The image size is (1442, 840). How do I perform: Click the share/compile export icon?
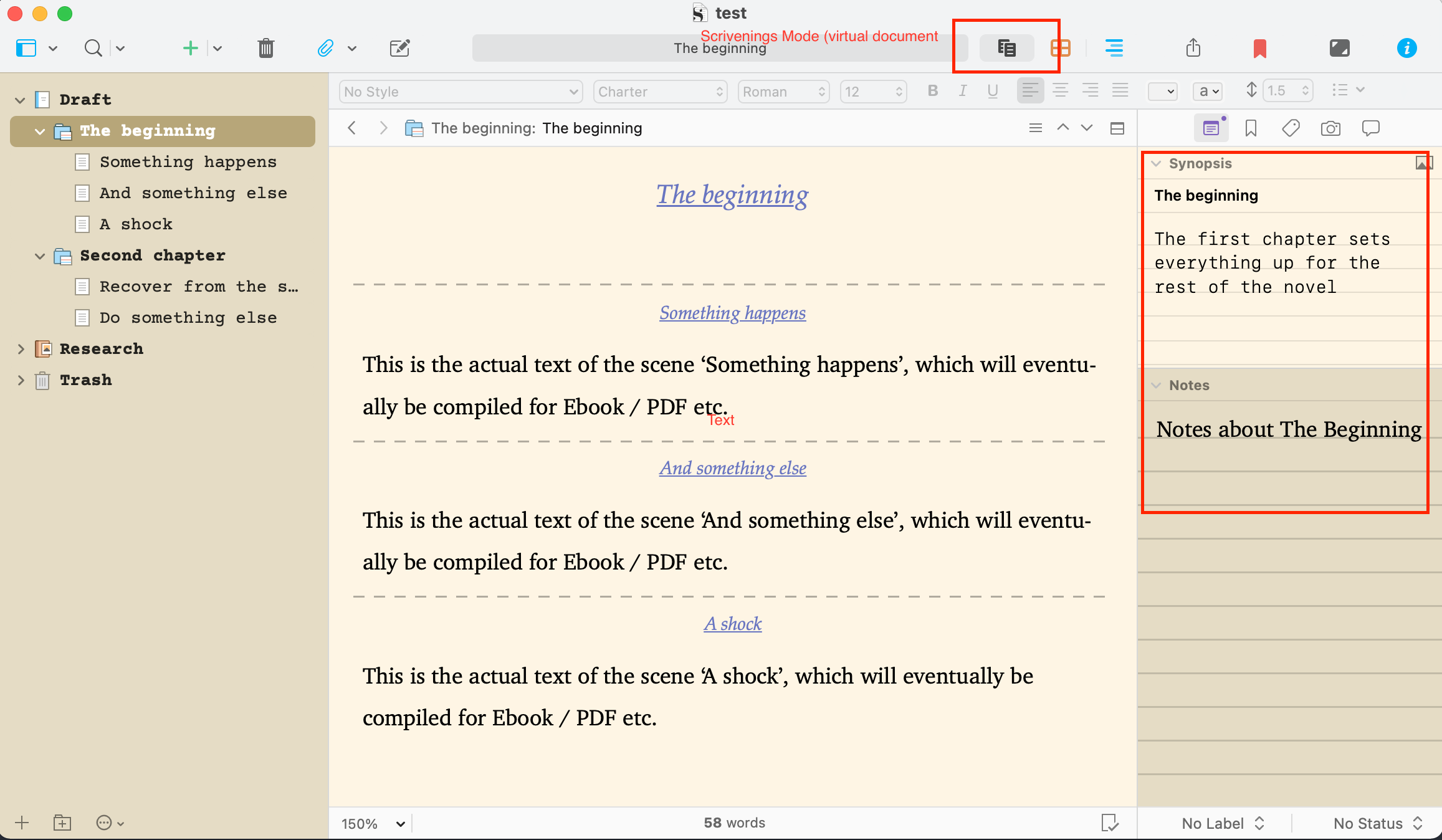click(1193, 48)
